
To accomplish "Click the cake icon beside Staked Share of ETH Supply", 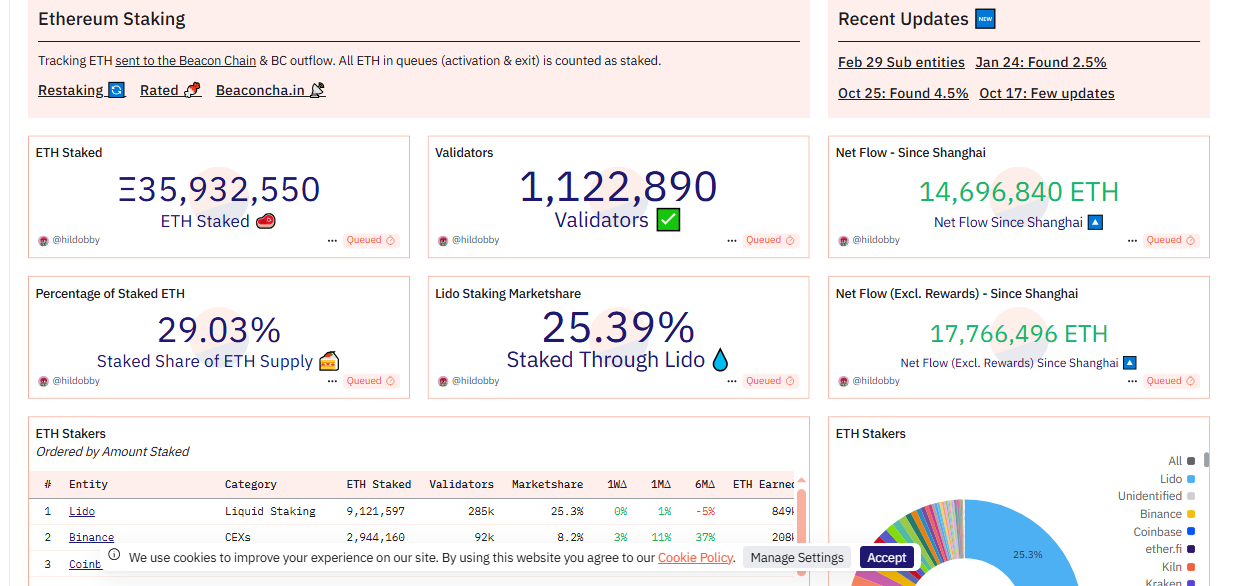I will (x=329, y=361).
